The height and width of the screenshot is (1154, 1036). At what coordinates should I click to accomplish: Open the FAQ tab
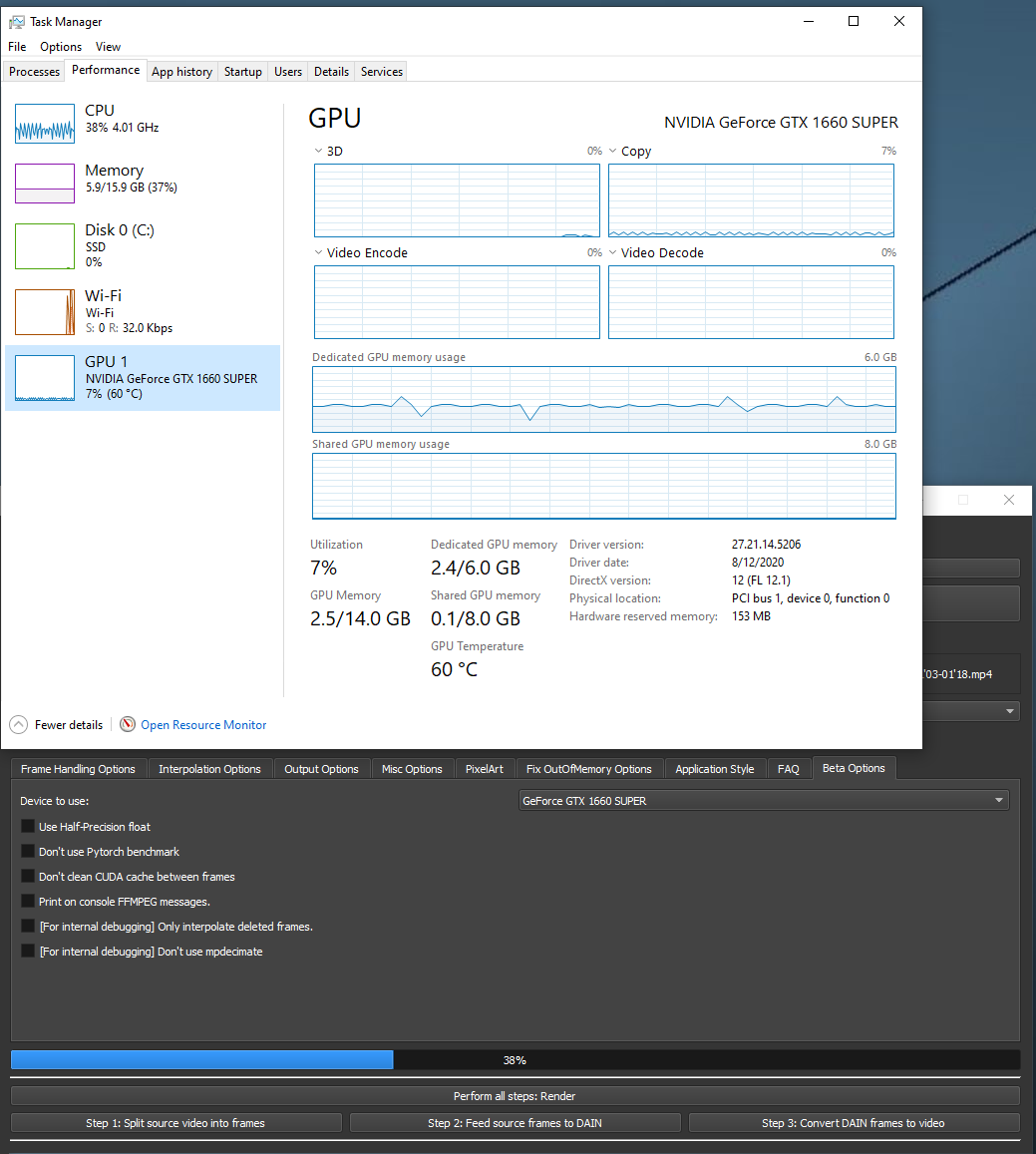[788, 769]
